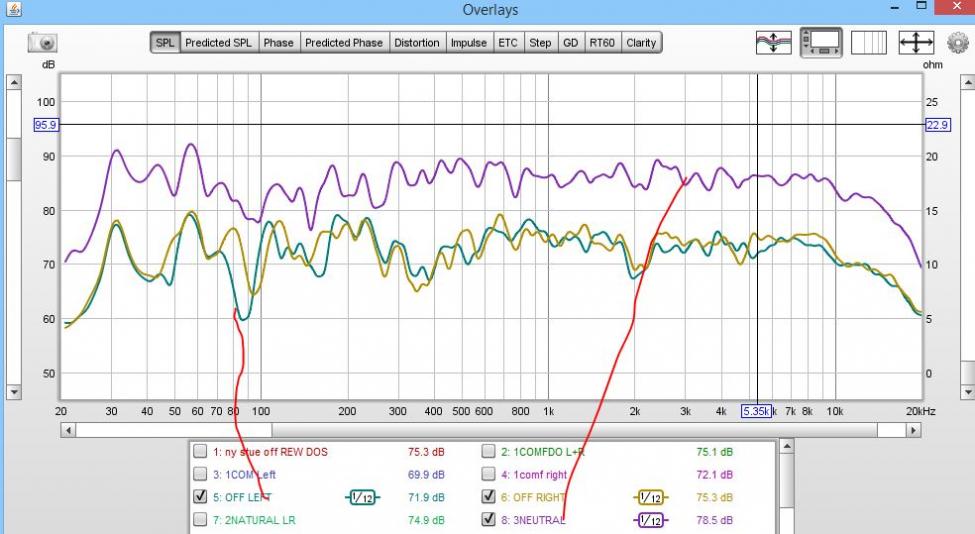Uncheck trace 5: OFF LEFT
Viewport: 975px width, 534px height.
coord(200,497)
